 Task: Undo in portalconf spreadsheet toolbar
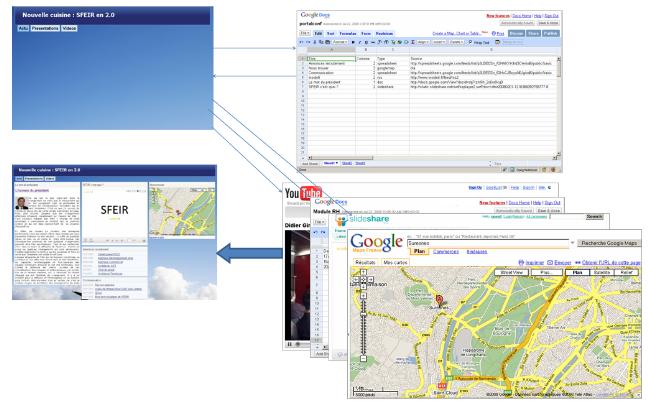tap(302, 42)
